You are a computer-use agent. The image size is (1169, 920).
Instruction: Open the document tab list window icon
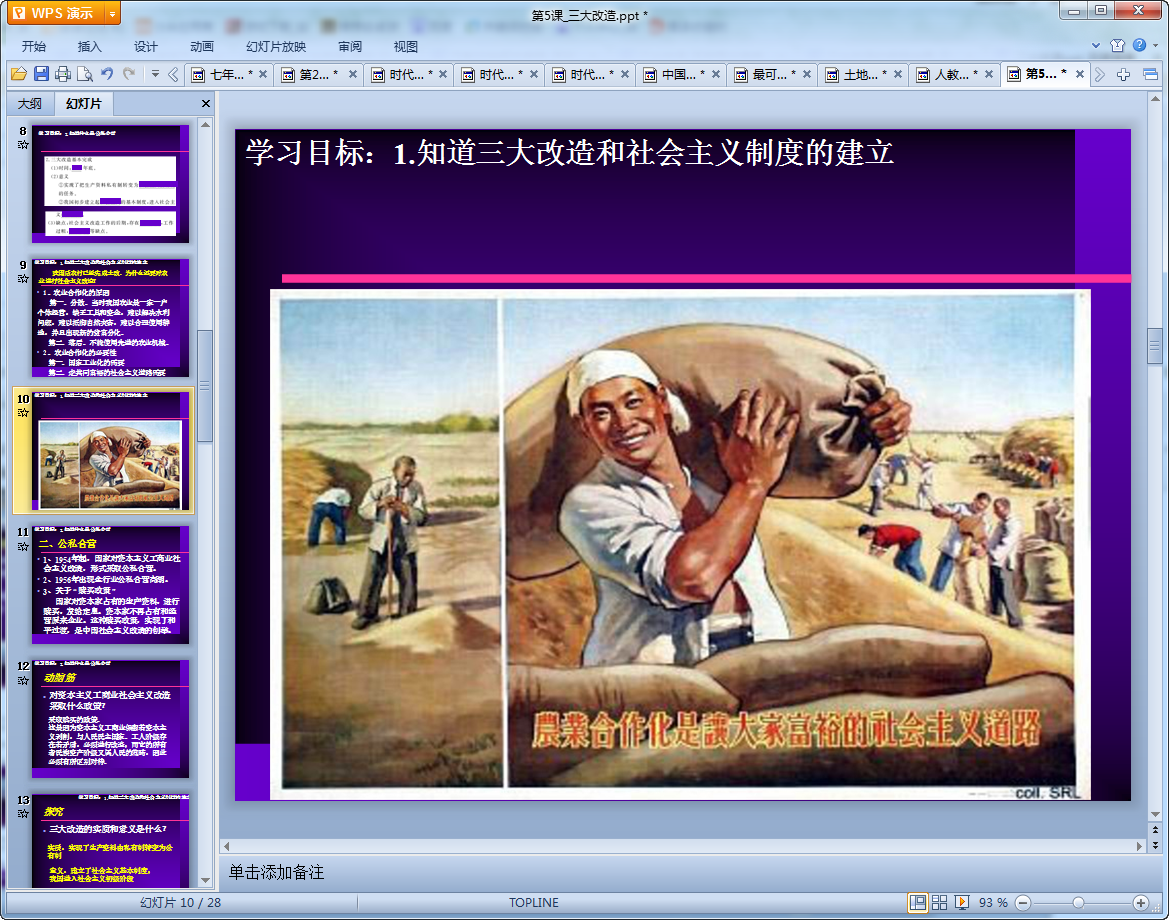point(1150,74)
